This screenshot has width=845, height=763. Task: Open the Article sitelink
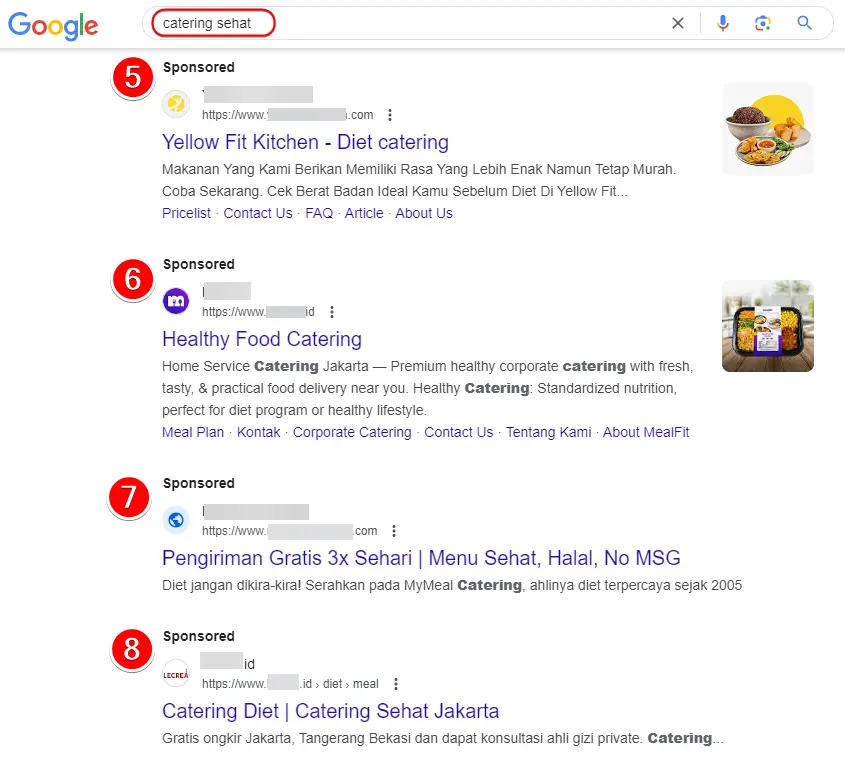tap(364, 213)
